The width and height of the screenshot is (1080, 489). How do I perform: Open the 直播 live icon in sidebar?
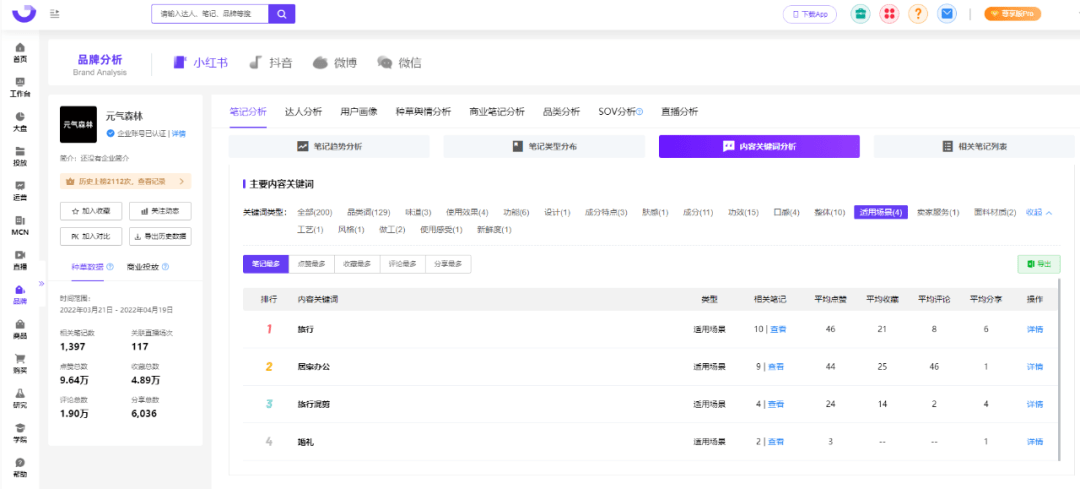20,260
